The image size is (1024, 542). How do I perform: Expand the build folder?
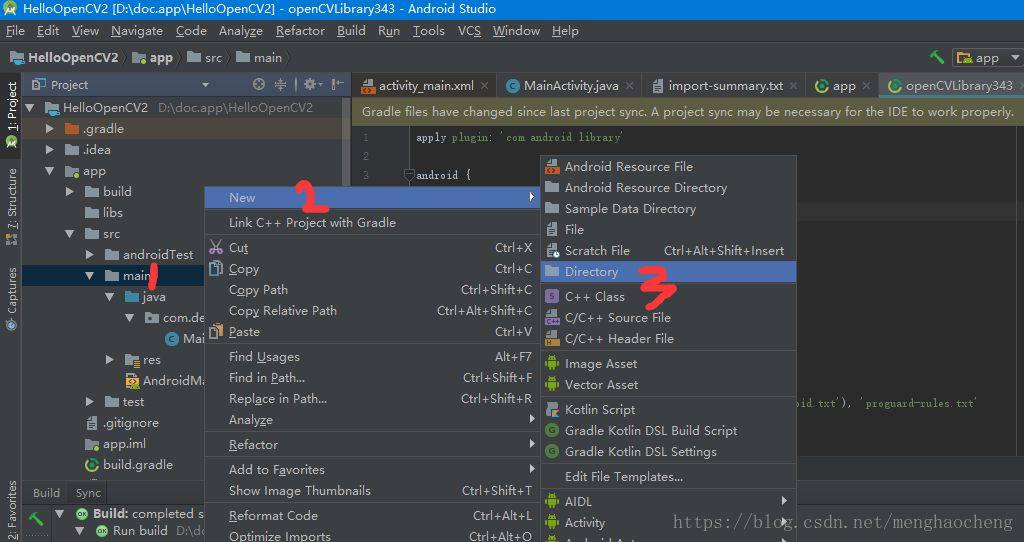pyautogui.click(x=70, y=191)
